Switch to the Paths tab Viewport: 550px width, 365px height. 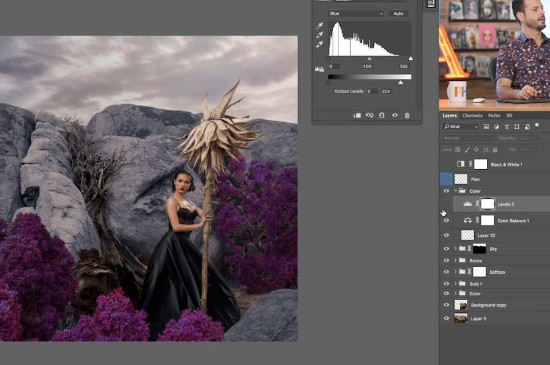coord(494,115)
